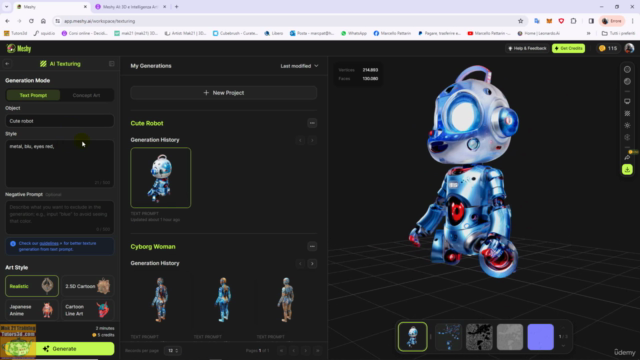Open browser home button
Viewport: 640px width, 360px height.
tap(43, 21)
